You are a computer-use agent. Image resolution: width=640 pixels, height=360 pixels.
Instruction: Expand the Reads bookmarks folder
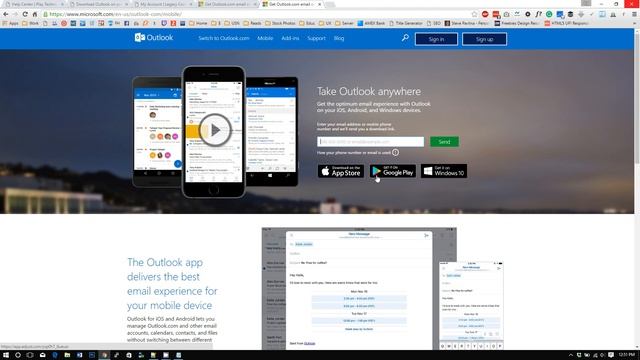(252, 23)
